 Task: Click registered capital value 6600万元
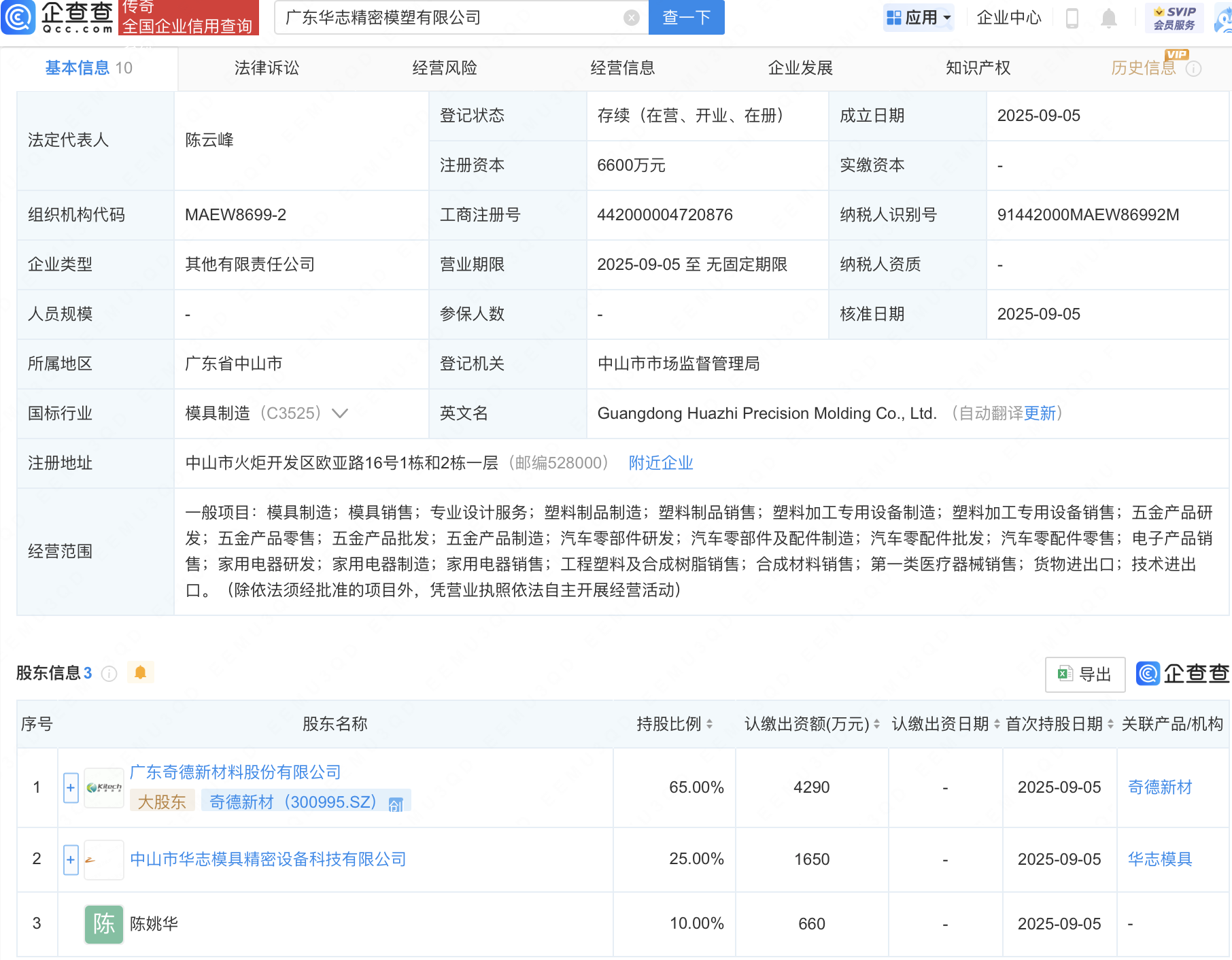tap(631, 165)
